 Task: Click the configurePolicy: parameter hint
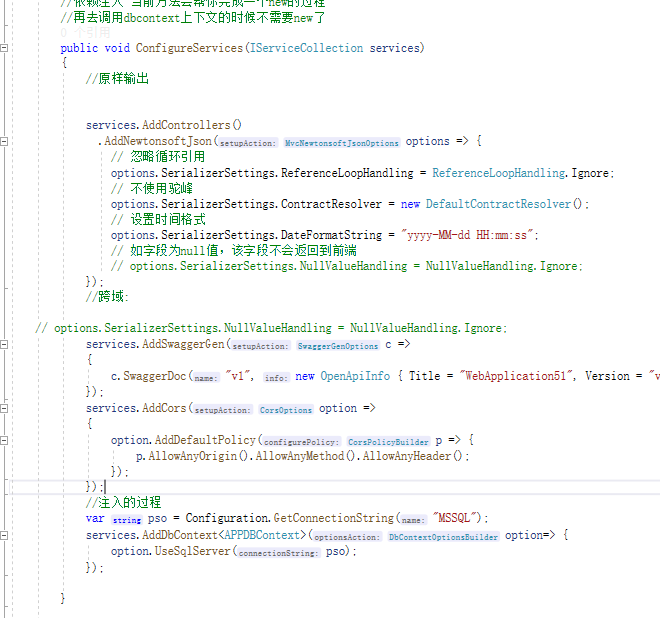pyautogui.click(x=301, y=442)
